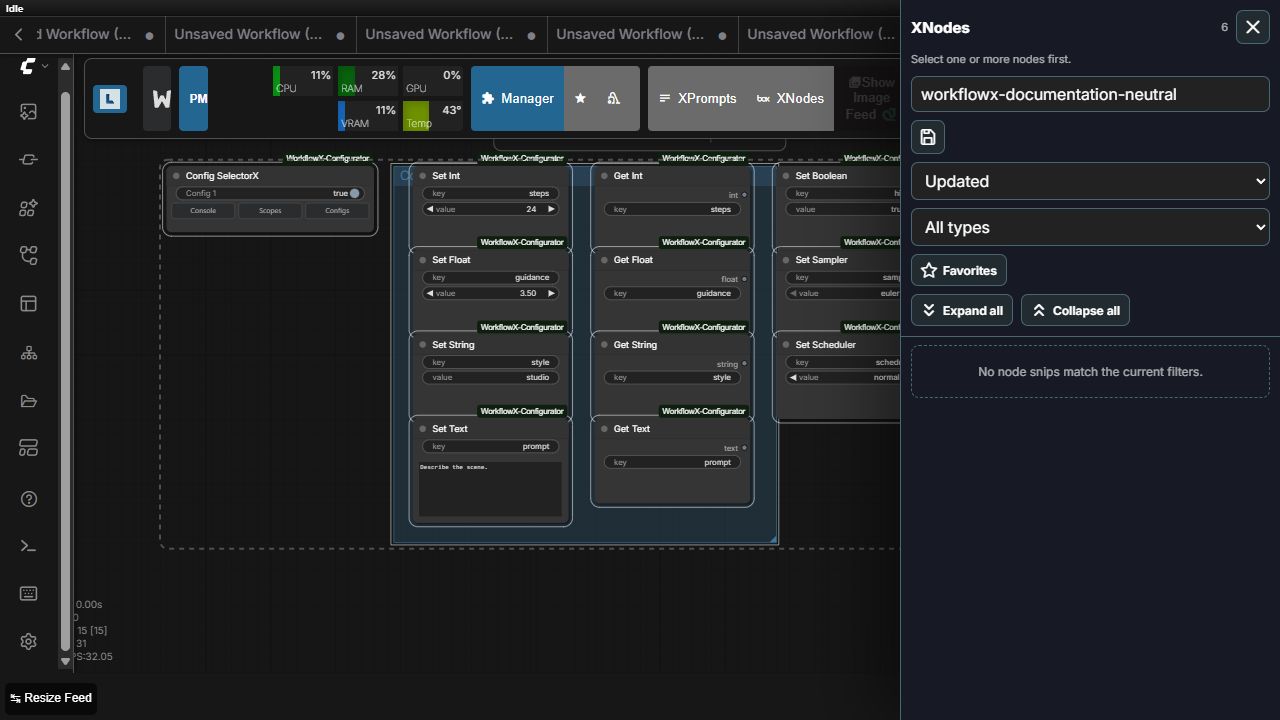Click the Resize Feed button
1280x720 pixels.
coord(51,698)
